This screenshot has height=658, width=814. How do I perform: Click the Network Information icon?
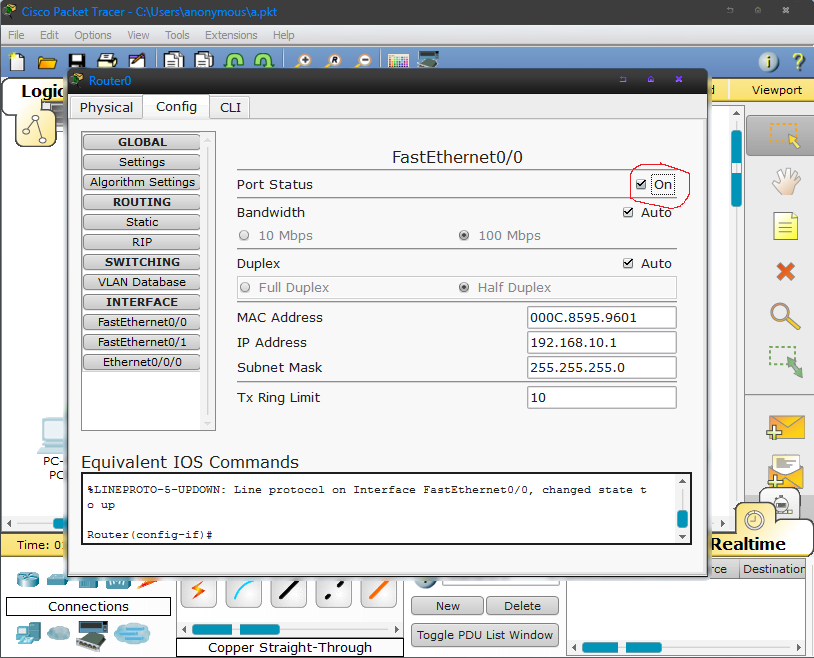(769, 62)
